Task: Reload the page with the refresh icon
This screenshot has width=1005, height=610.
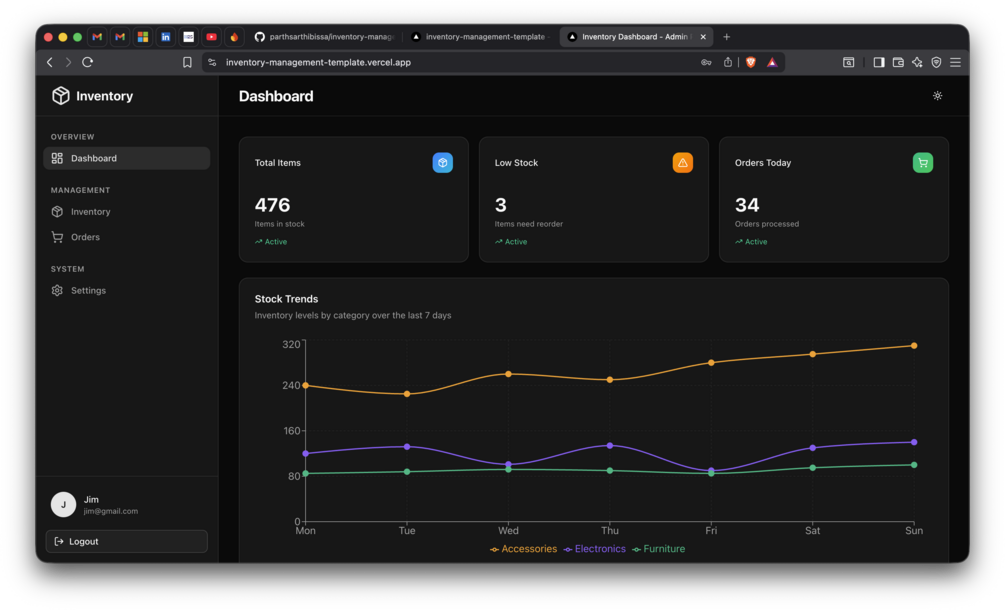Action: click(88, 62)
